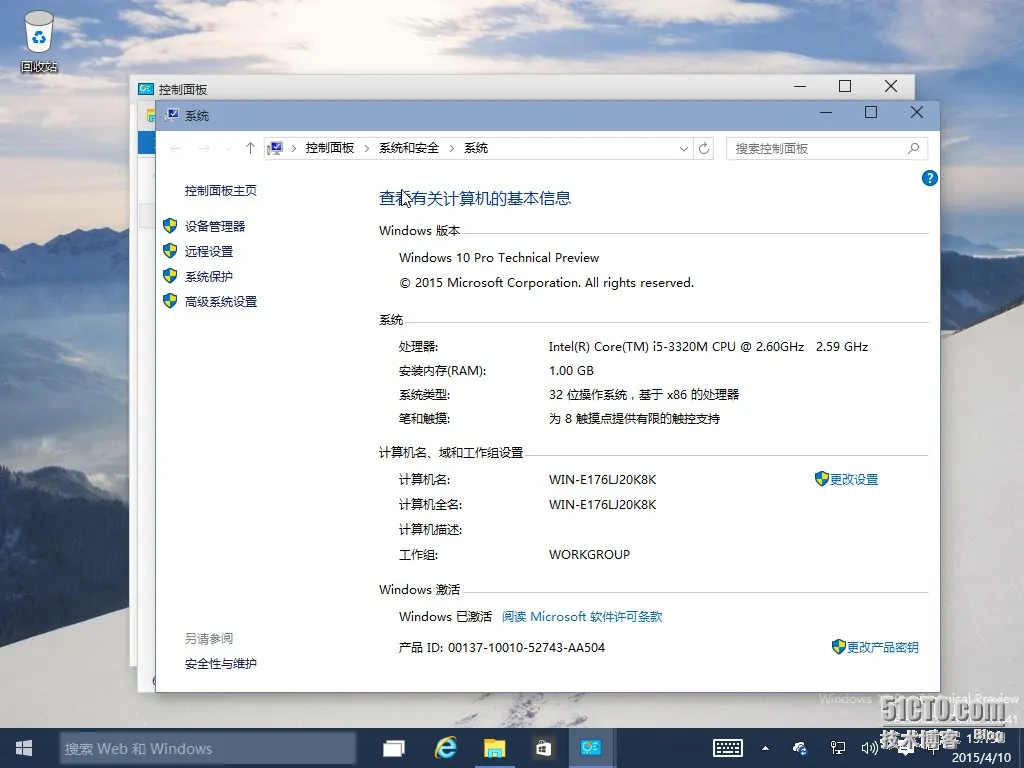The image size is (1024, 768).
Task: Expand chevron after 系统和安全 breadcrumb
Action: (451, 148)
